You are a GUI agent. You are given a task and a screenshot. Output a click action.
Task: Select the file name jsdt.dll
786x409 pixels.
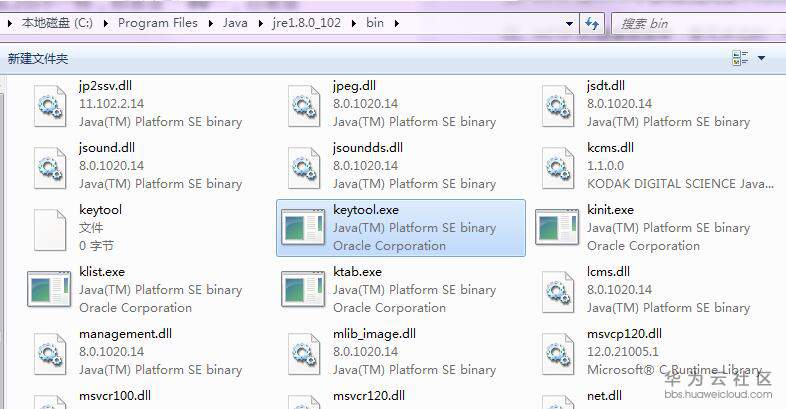[x=606, y=86]
